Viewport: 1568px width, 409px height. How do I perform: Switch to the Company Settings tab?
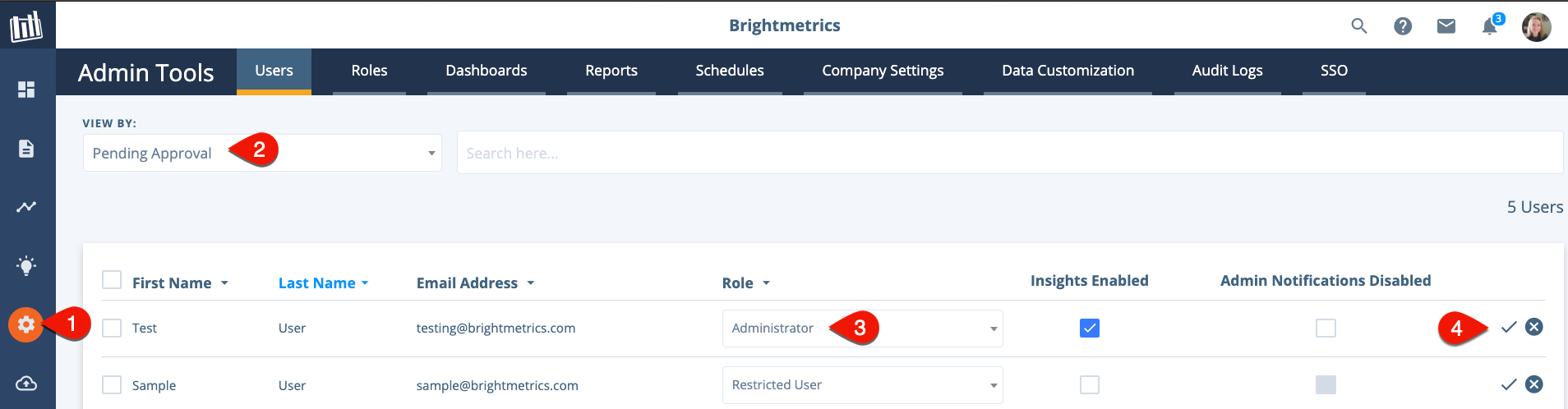coord(883,71)
